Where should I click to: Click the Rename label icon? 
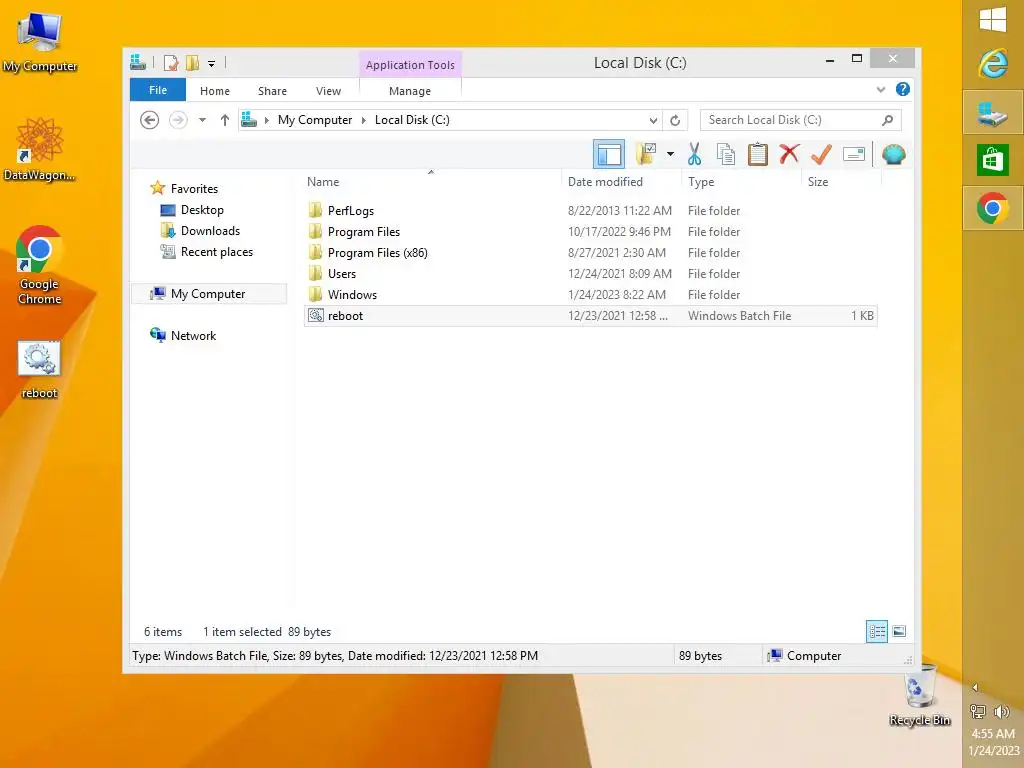pyautogui.click(x=854, y=155)
